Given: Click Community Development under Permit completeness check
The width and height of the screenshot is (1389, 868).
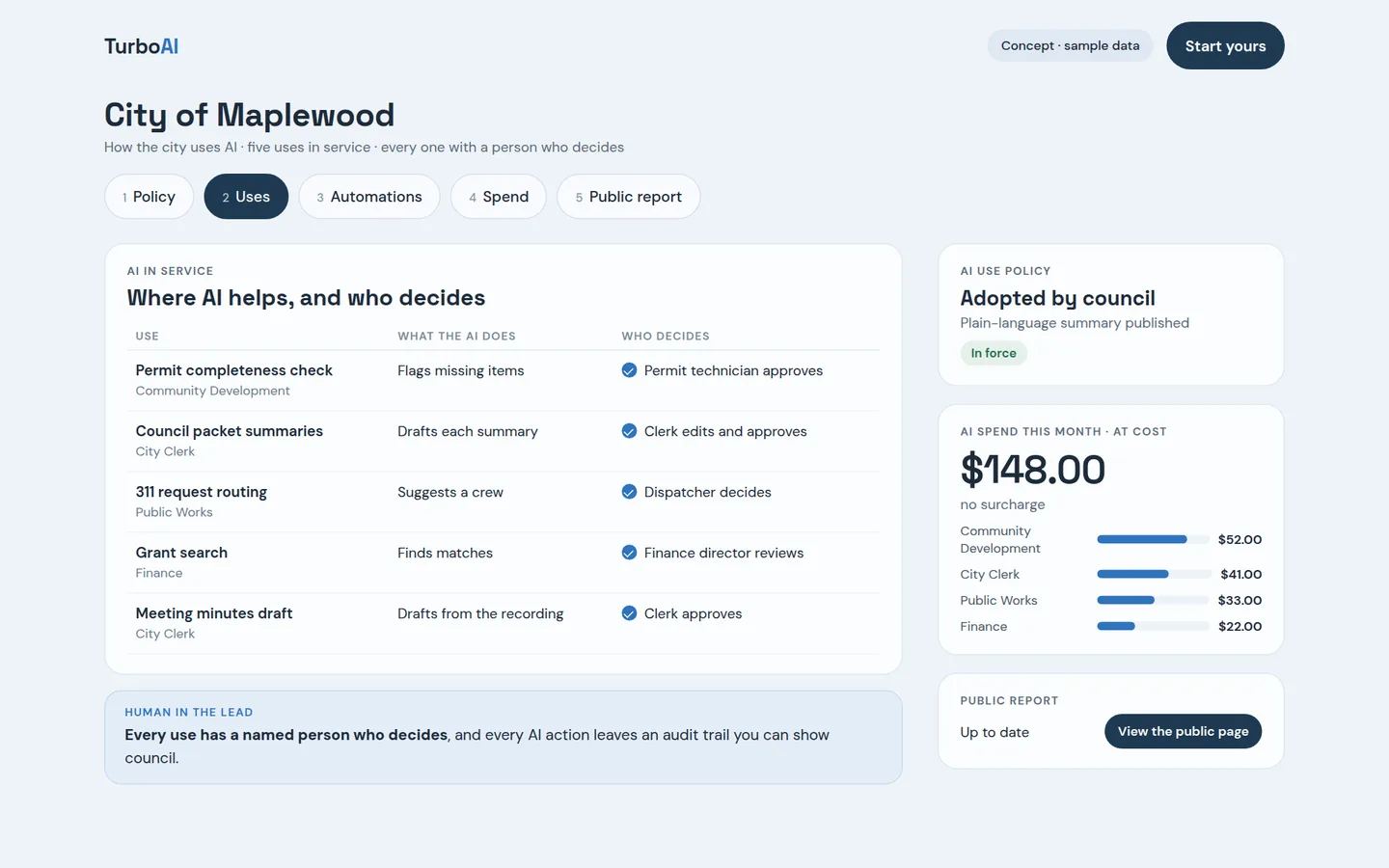Looking at the screenshot, I should tap(212, 391).
